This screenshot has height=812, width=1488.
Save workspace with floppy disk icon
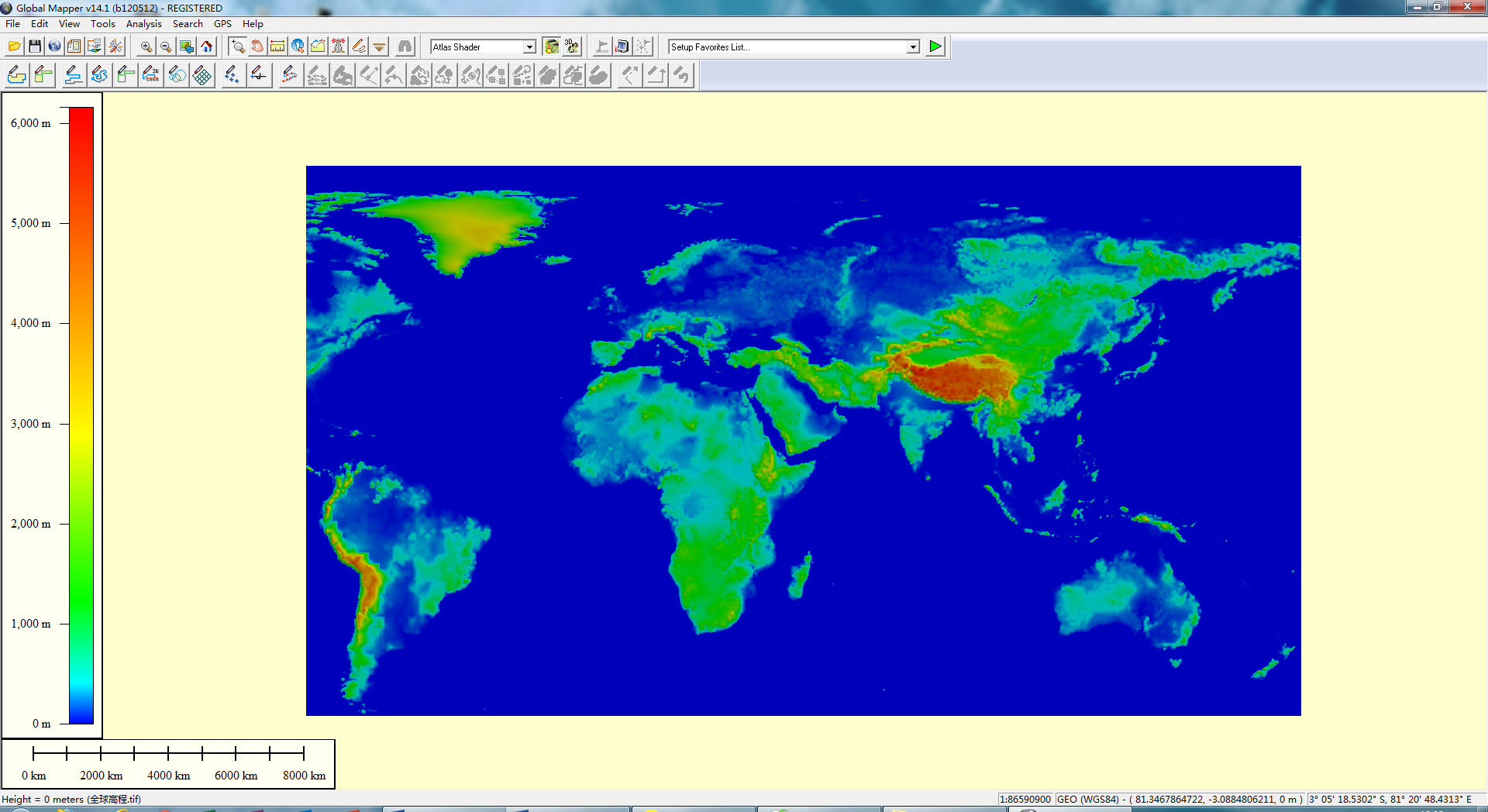tap(34, 46)
